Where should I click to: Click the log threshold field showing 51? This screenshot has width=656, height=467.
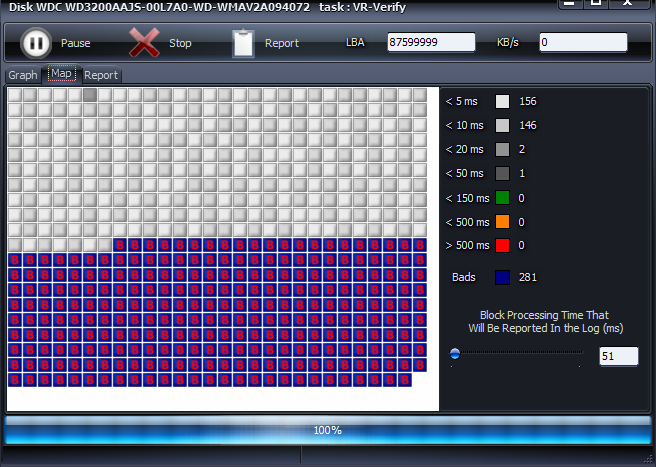[x=619, y=356]
